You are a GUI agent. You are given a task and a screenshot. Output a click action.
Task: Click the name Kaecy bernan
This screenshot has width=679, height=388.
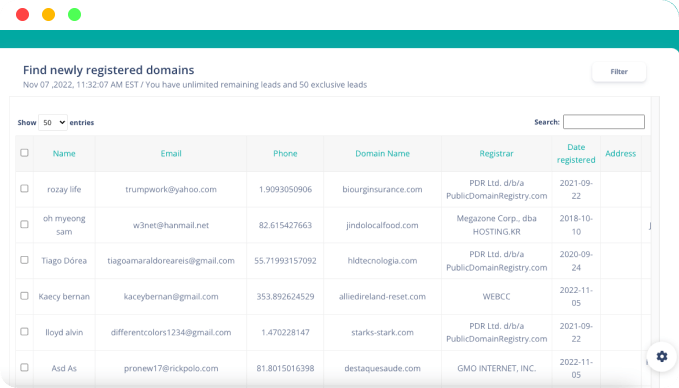(x=64, y=297)
